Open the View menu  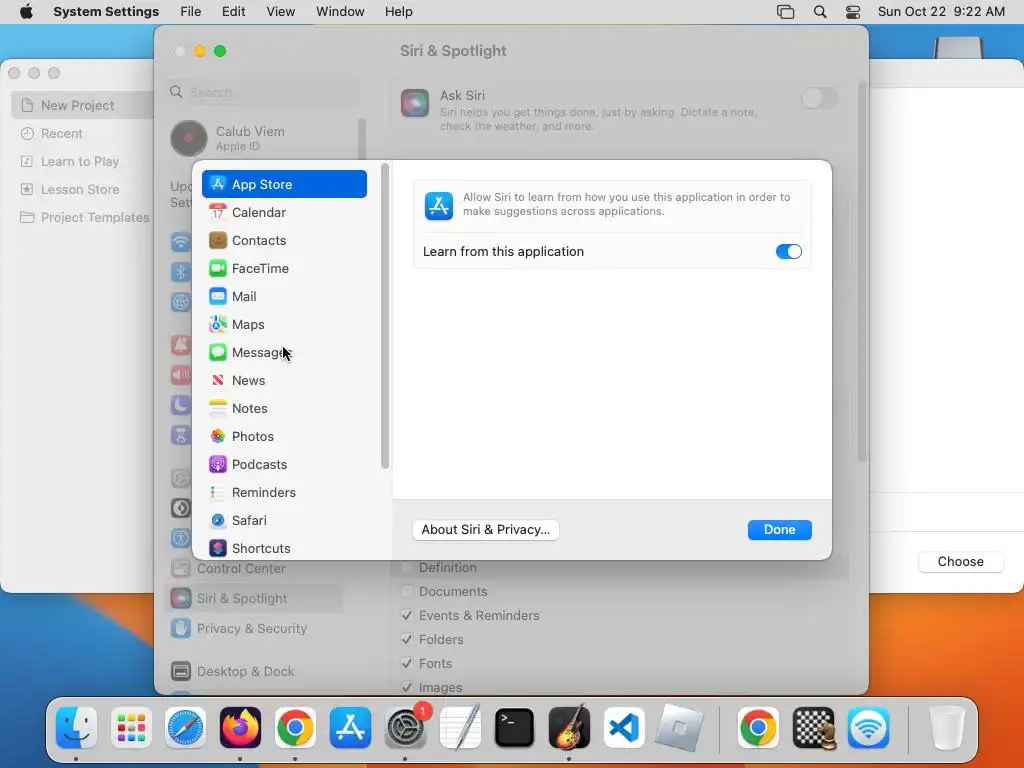[x=280, y=12]
